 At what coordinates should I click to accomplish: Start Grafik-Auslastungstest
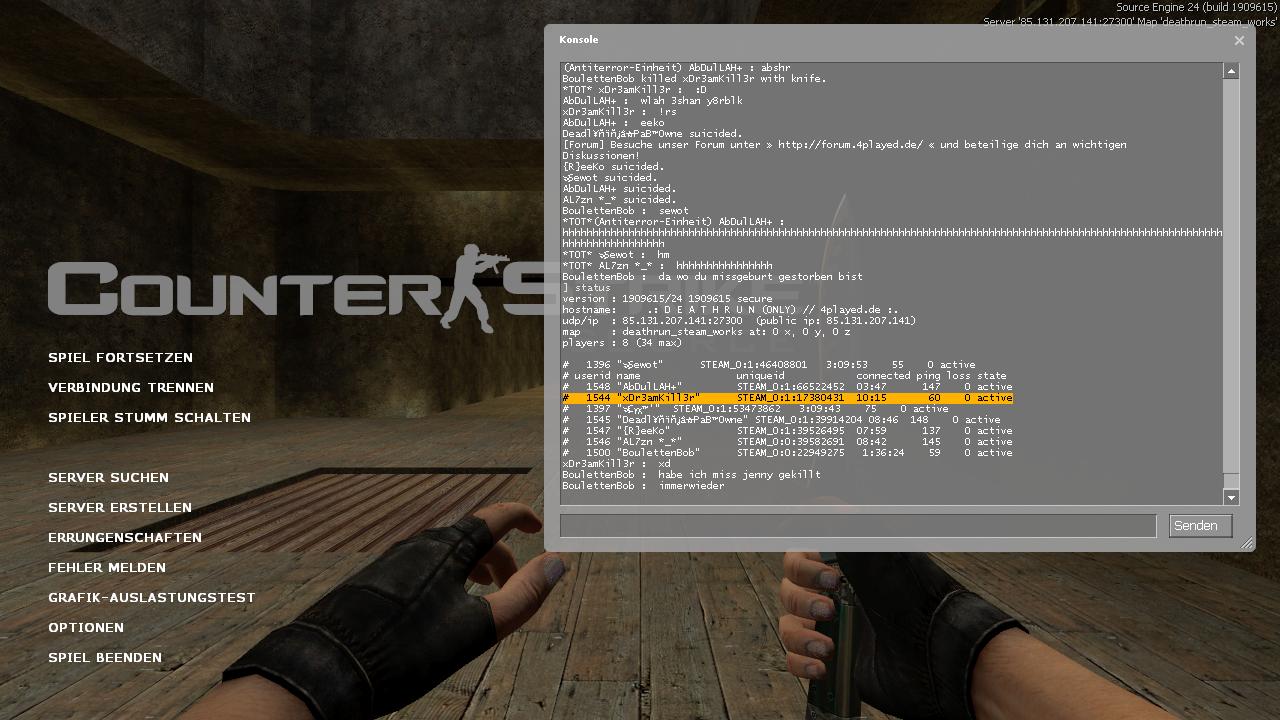(152, 597)
